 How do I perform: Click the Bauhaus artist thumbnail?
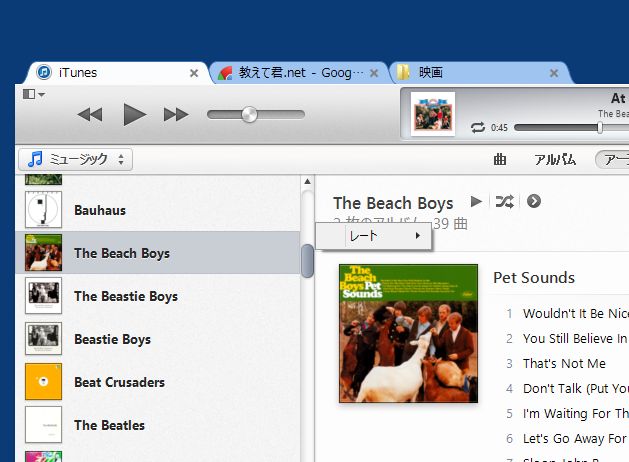43,210
